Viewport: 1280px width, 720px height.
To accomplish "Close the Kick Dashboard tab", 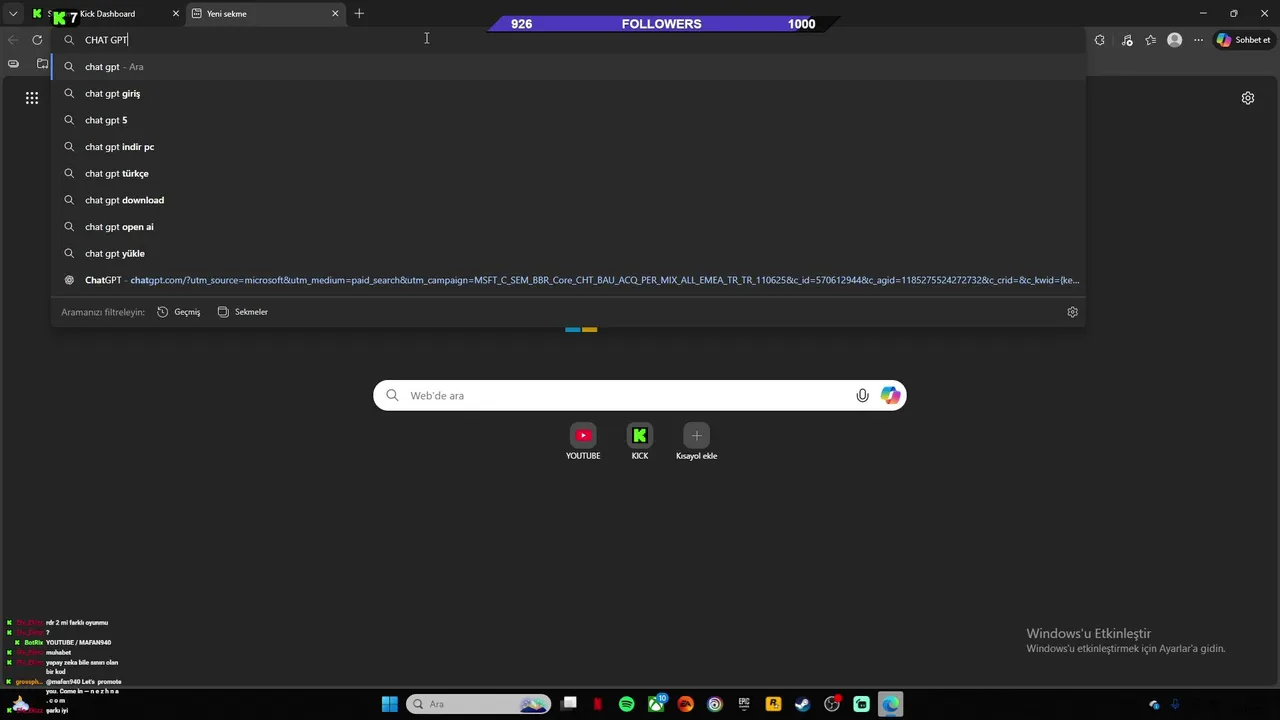I will tap(176, 14).
